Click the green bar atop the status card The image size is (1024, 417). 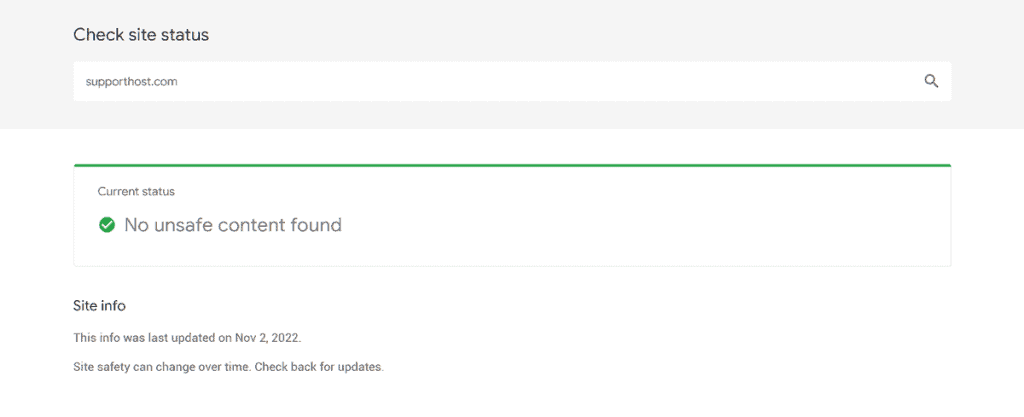(512, 166)
